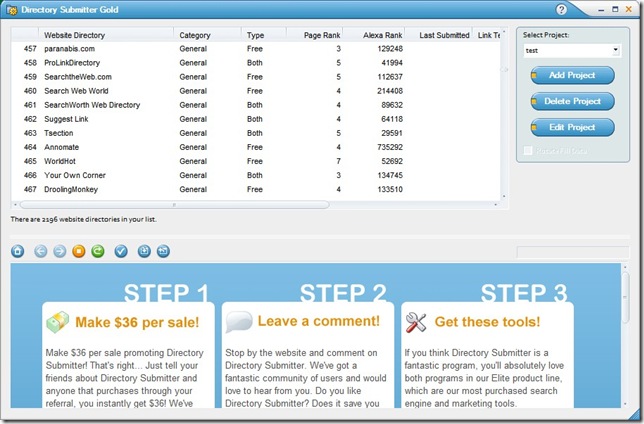Maximize the Directory Submitter Gold window
The height and width of the screenshot is (424, 644).
point(615,9)
